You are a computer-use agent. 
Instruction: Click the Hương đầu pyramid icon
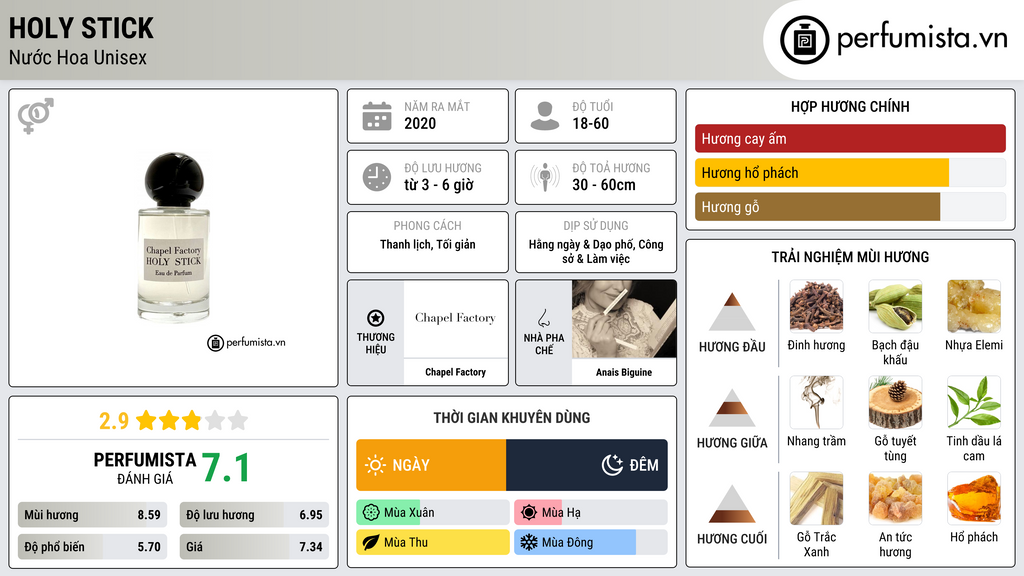[x=732, y=312]
